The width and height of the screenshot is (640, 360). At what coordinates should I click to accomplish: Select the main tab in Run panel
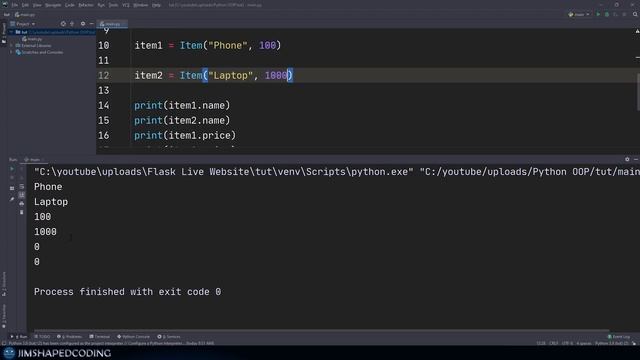33,160
